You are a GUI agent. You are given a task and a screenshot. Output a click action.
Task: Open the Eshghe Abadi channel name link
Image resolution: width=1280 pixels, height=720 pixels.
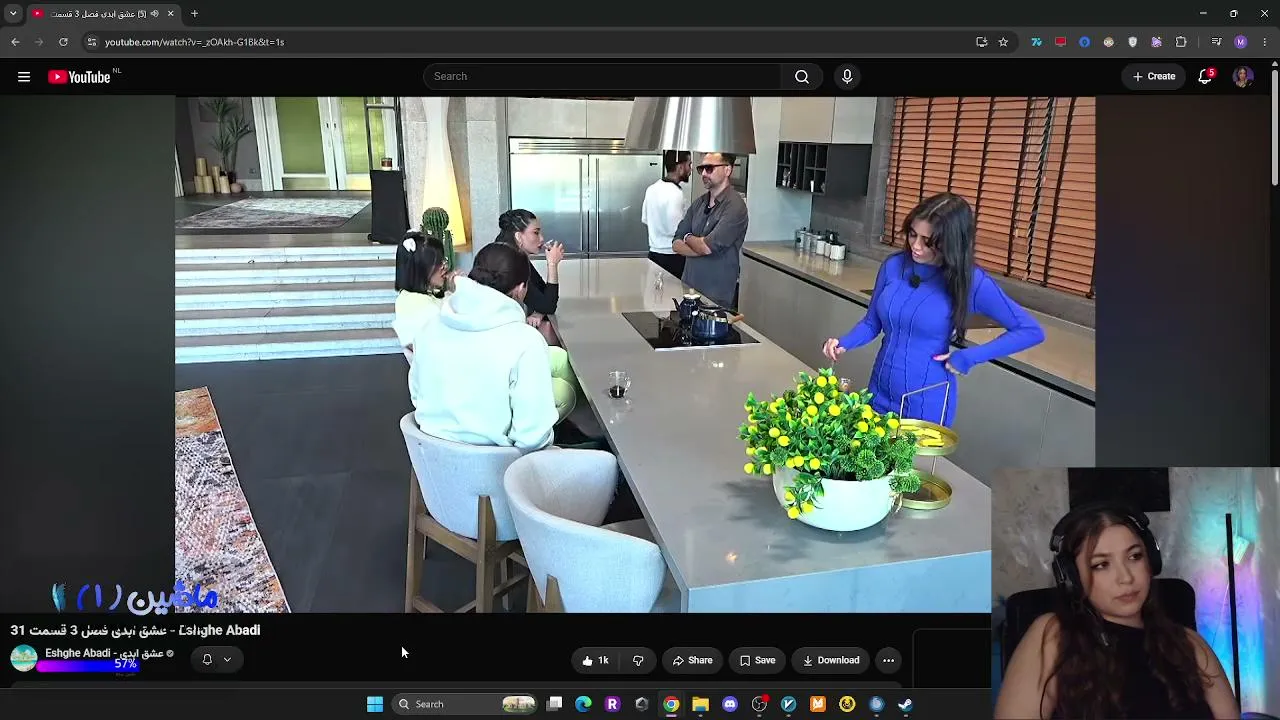coord(104,653)
